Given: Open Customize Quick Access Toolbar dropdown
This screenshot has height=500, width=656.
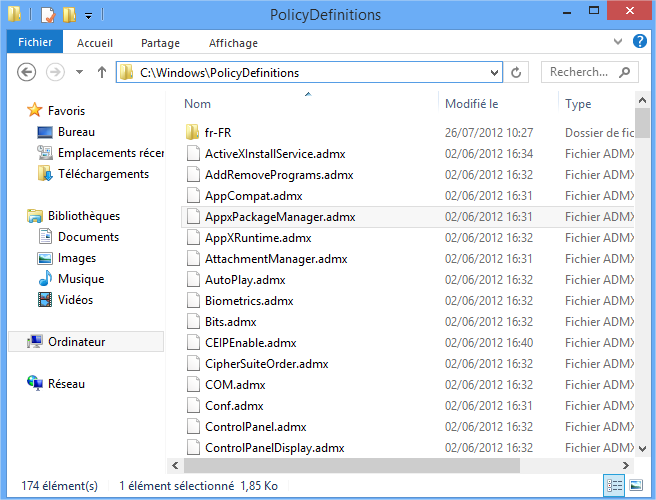Looking at the screenshot, I should [x=88, y=16].
